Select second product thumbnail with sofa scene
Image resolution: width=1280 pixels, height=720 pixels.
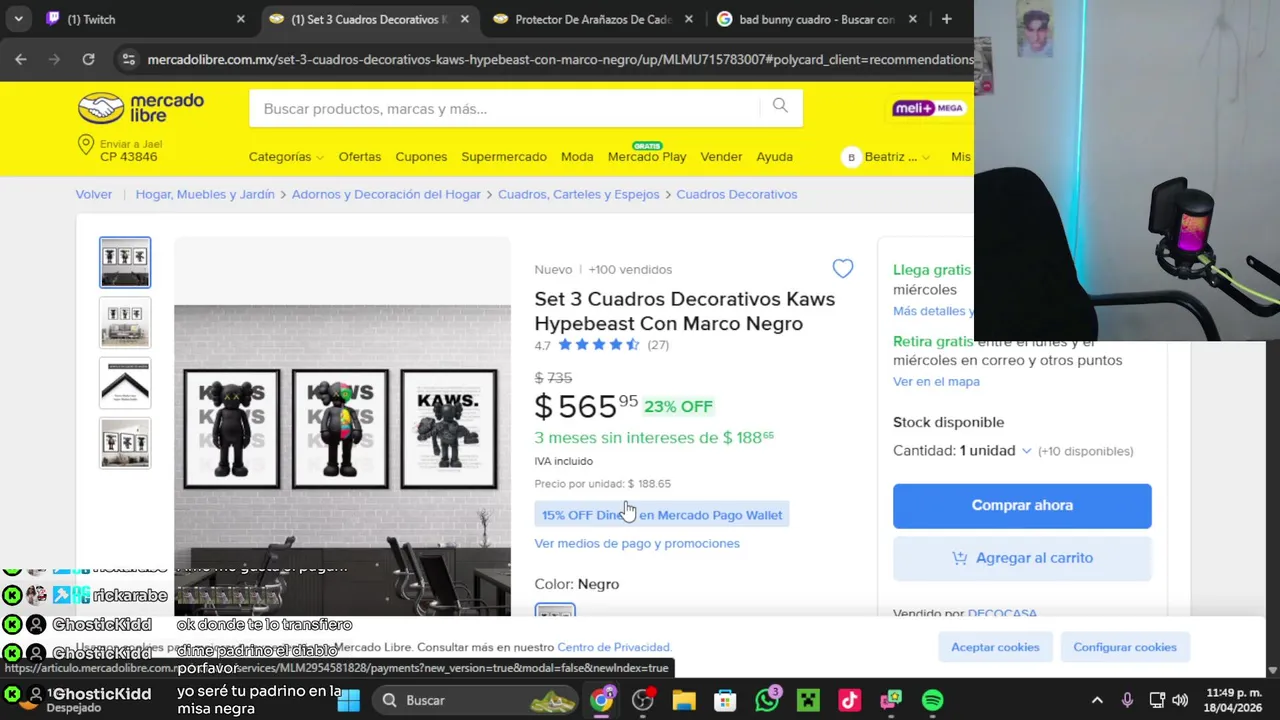(x=125, y=322)
